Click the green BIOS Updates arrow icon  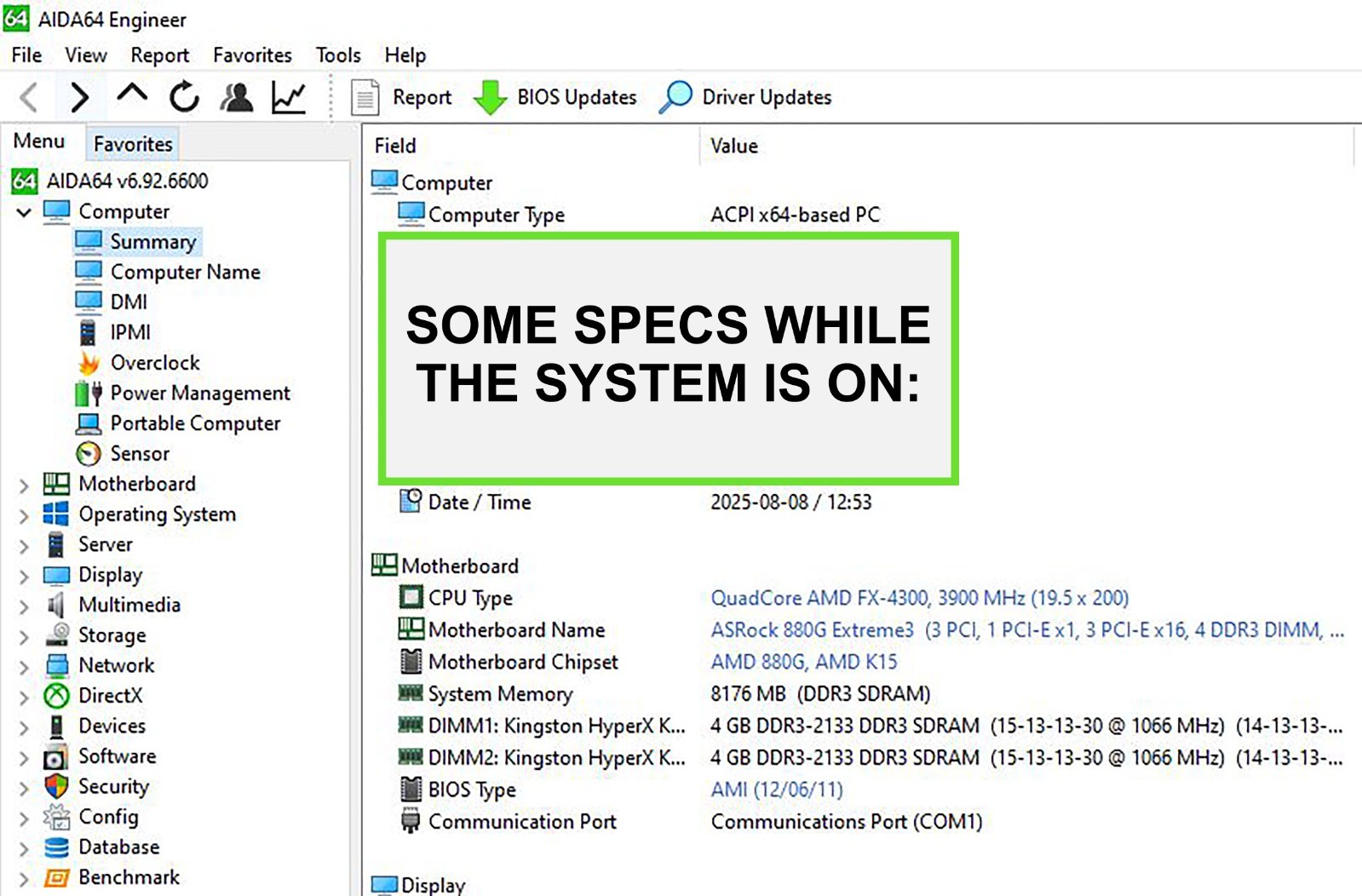point(490,97)
